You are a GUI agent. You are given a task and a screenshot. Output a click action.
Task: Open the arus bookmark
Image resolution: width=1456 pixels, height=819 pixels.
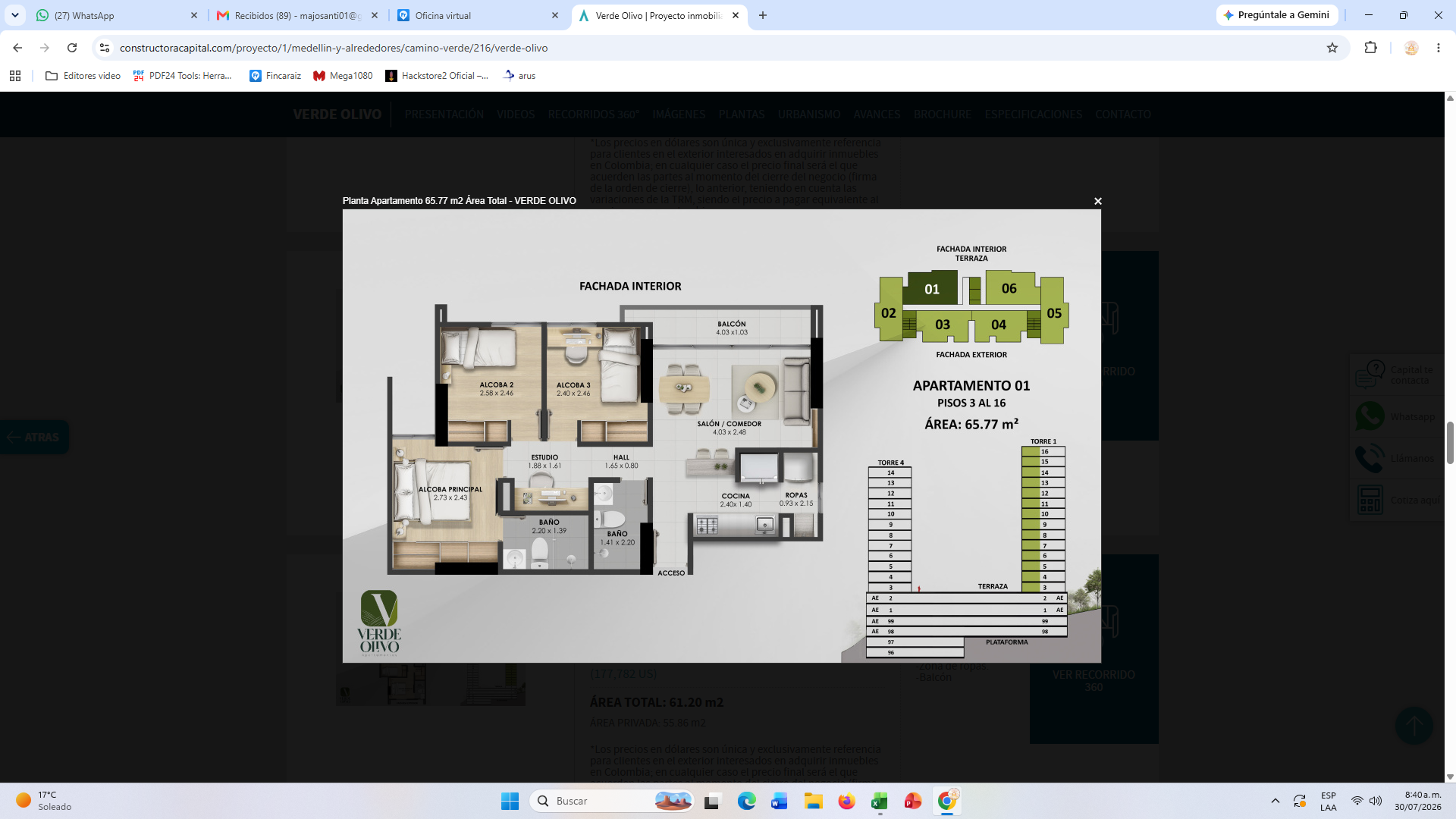[519, 76]
